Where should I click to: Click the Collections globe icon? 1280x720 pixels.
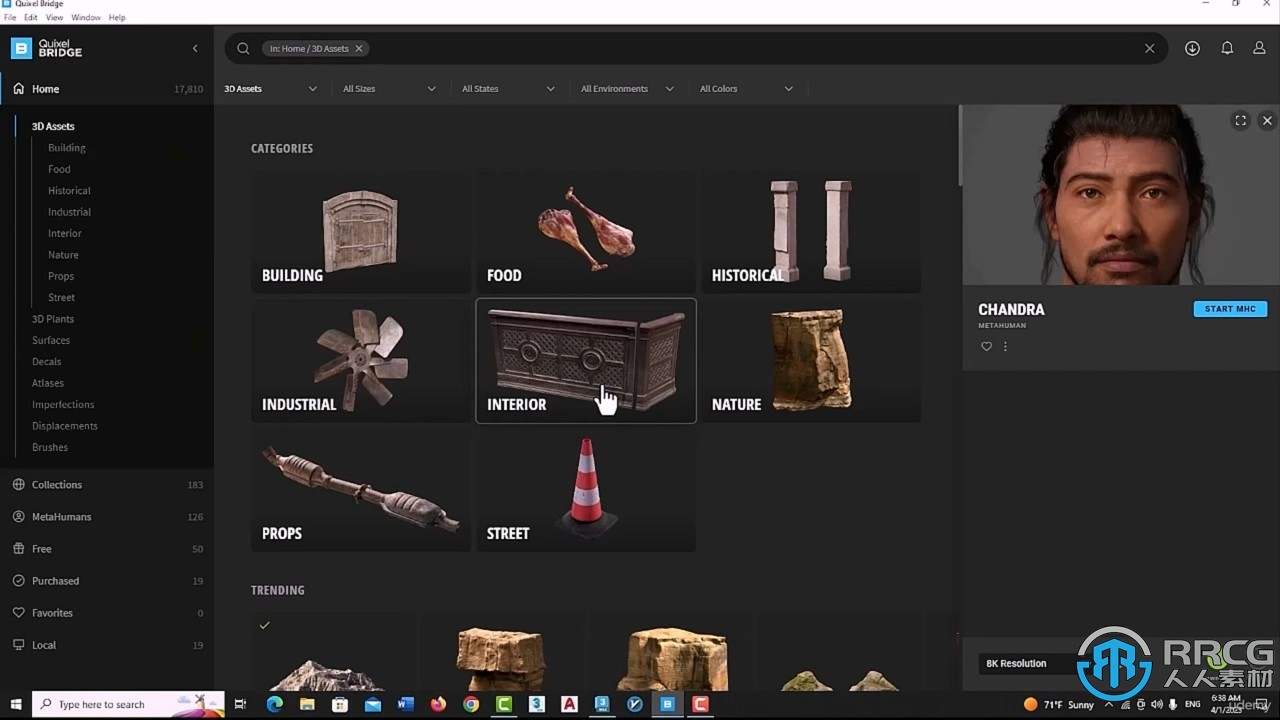tap(18, 484)
